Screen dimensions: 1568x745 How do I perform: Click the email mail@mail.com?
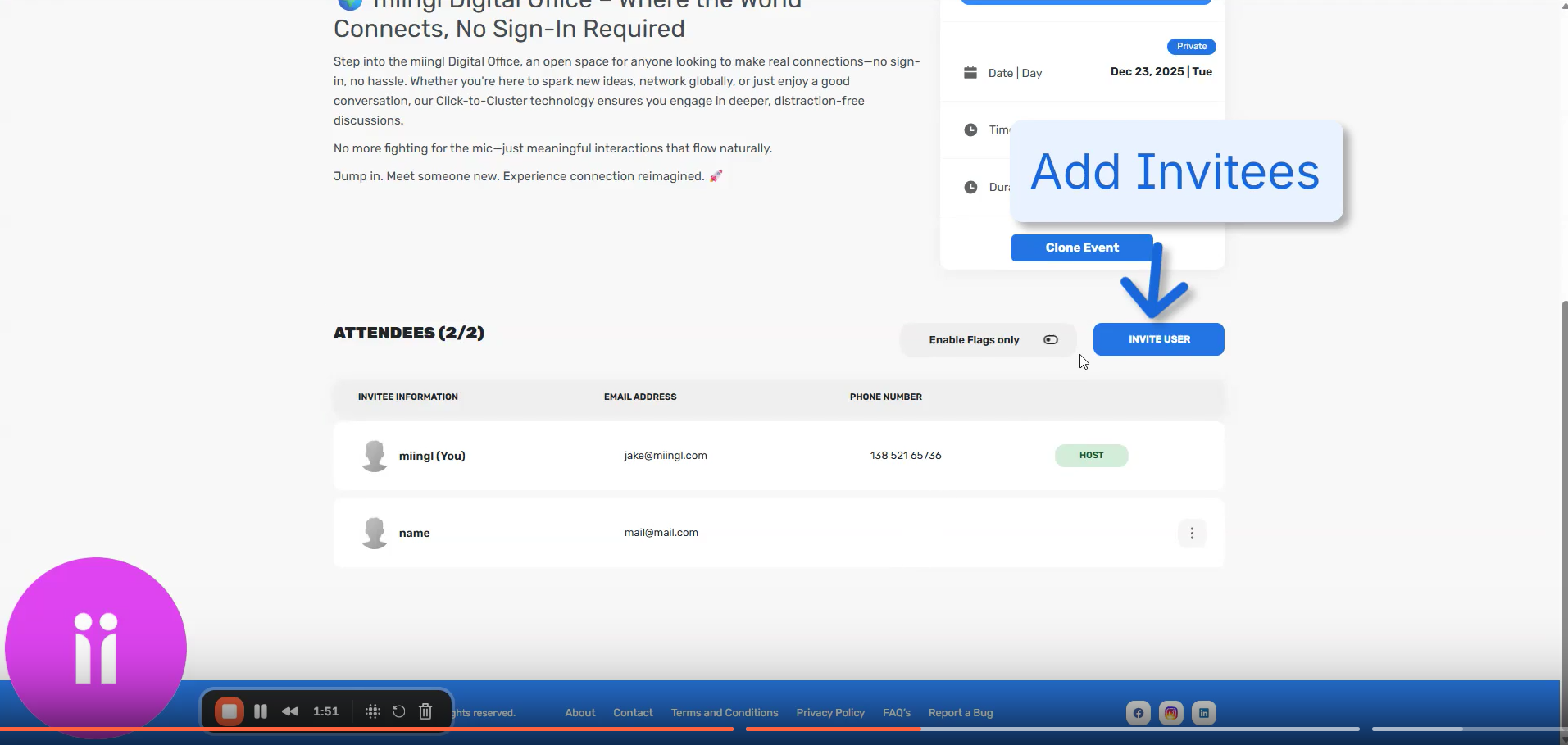click(661, 533)
